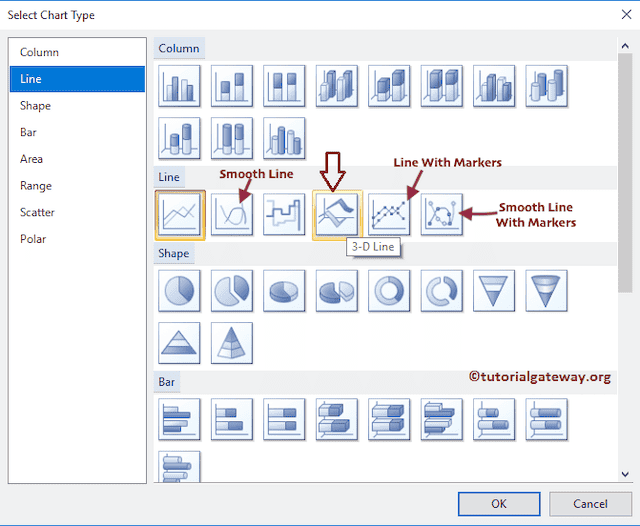Pick the 3-D 100% Stacked Column icon
Image resolution: width=640 pixels, height=526 pixels.
442,86
